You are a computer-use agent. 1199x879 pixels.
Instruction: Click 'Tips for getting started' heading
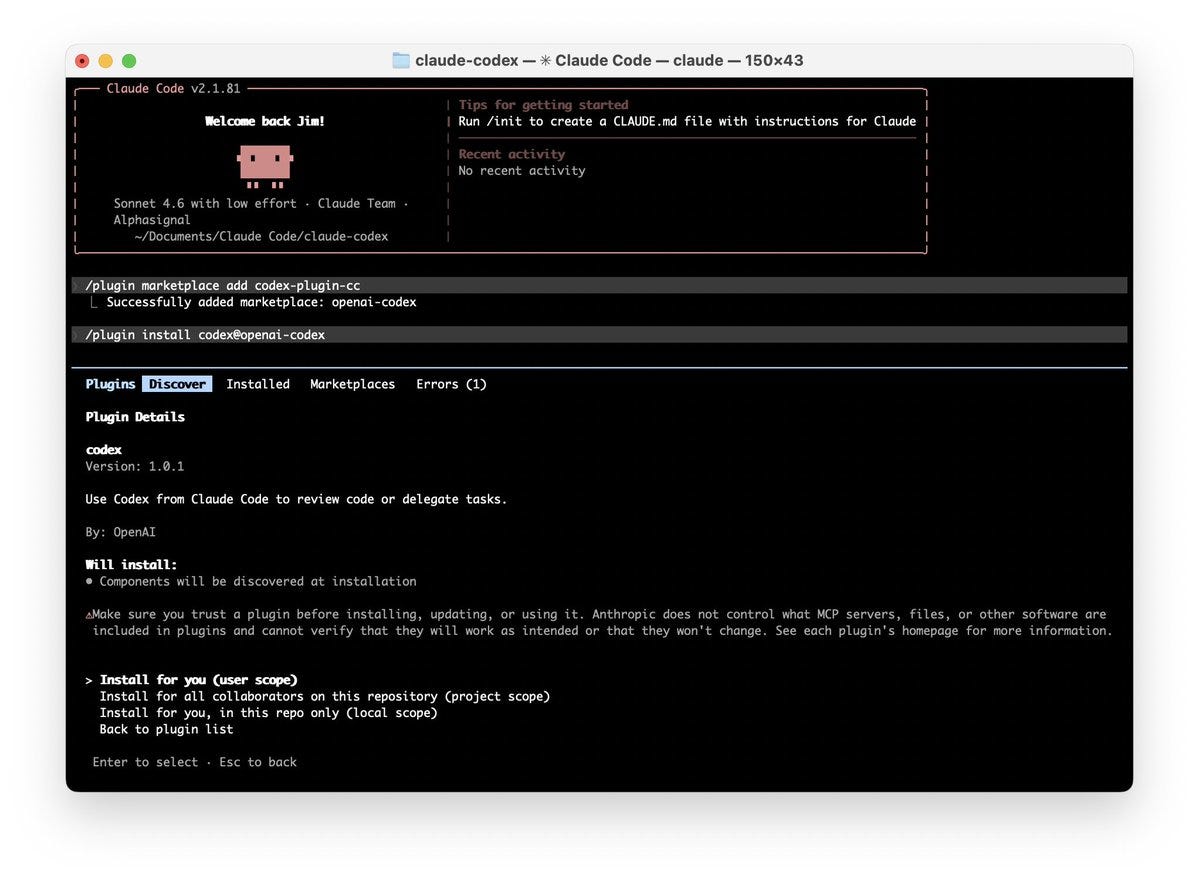[x=543, y=105]
